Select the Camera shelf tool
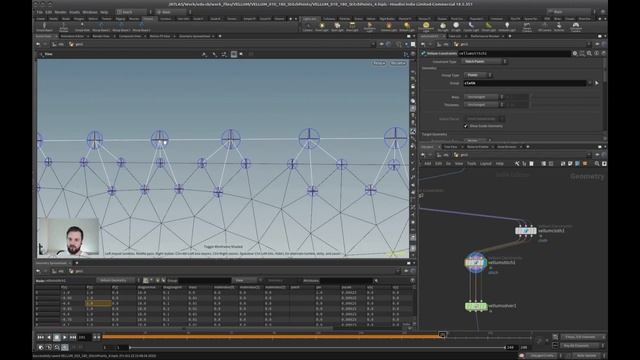This screenshot has height=360, width=640. tap(307, 27)
